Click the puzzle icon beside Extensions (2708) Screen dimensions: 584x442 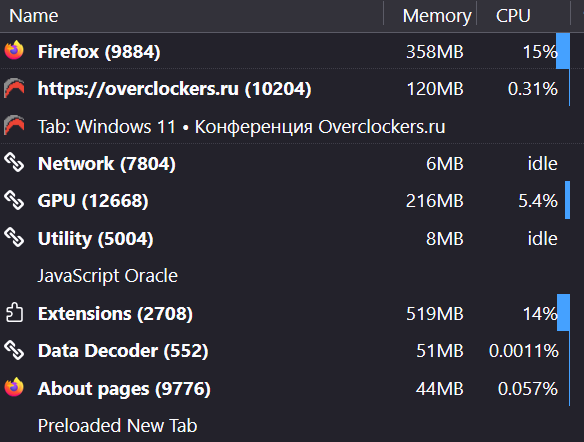click(14, 312)
